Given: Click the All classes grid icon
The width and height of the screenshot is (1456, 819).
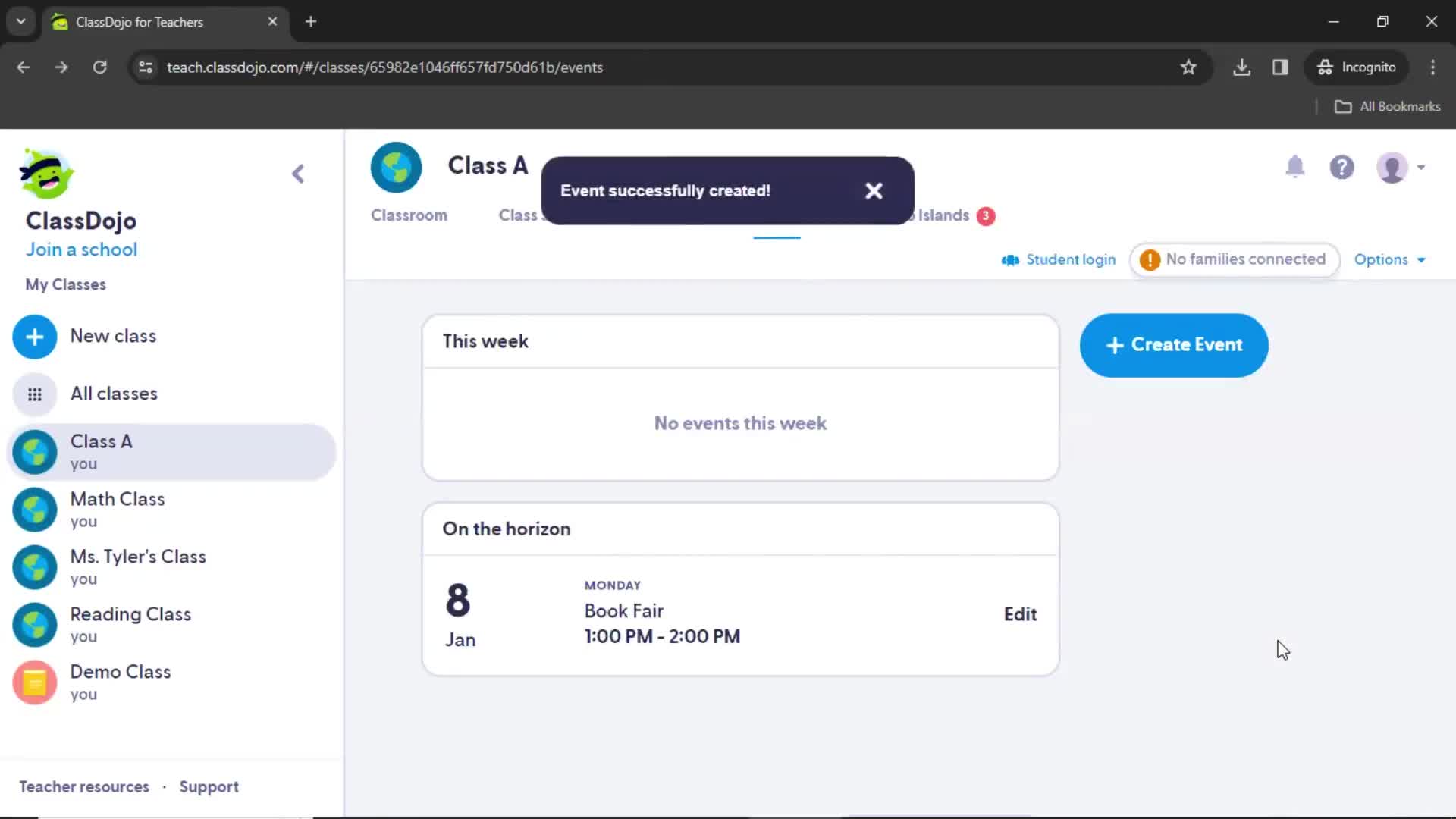Looking at the screenshot, I should 34,393.
